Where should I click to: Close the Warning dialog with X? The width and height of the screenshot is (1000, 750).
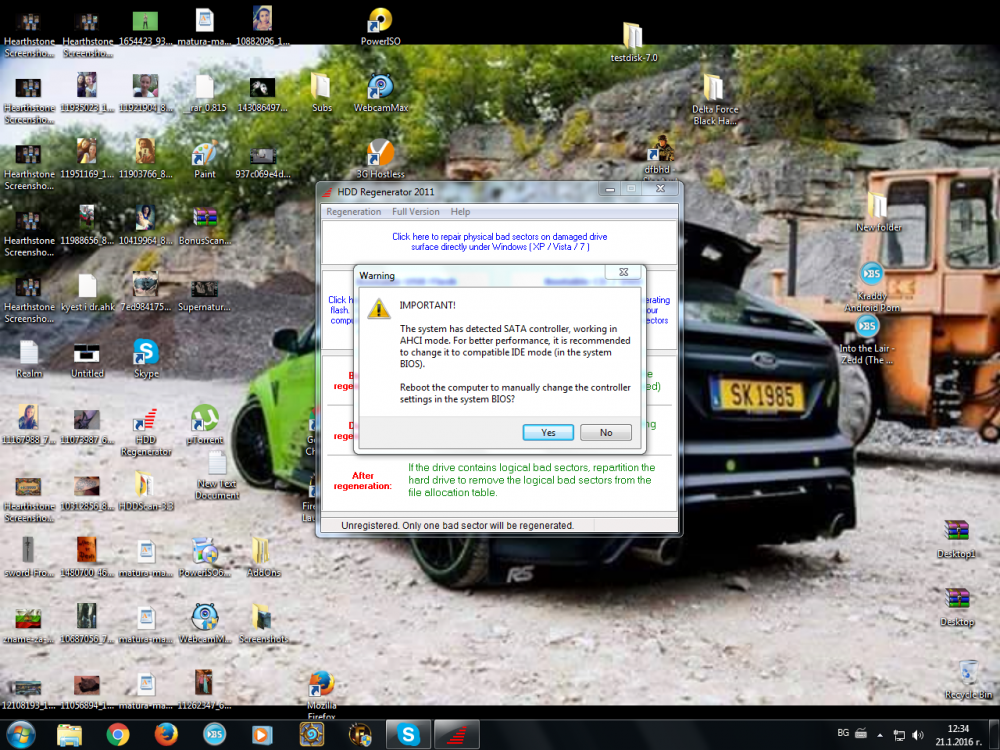pos(624,272)
